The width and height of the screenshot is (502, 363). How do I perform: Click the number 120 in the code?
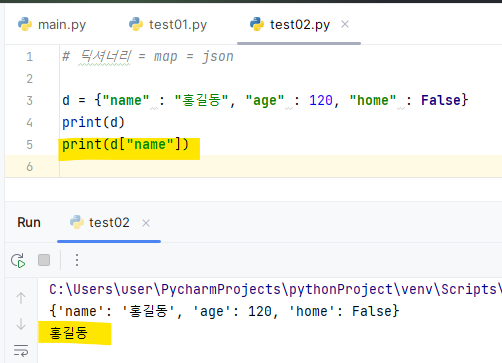click(x=321, y=100)
